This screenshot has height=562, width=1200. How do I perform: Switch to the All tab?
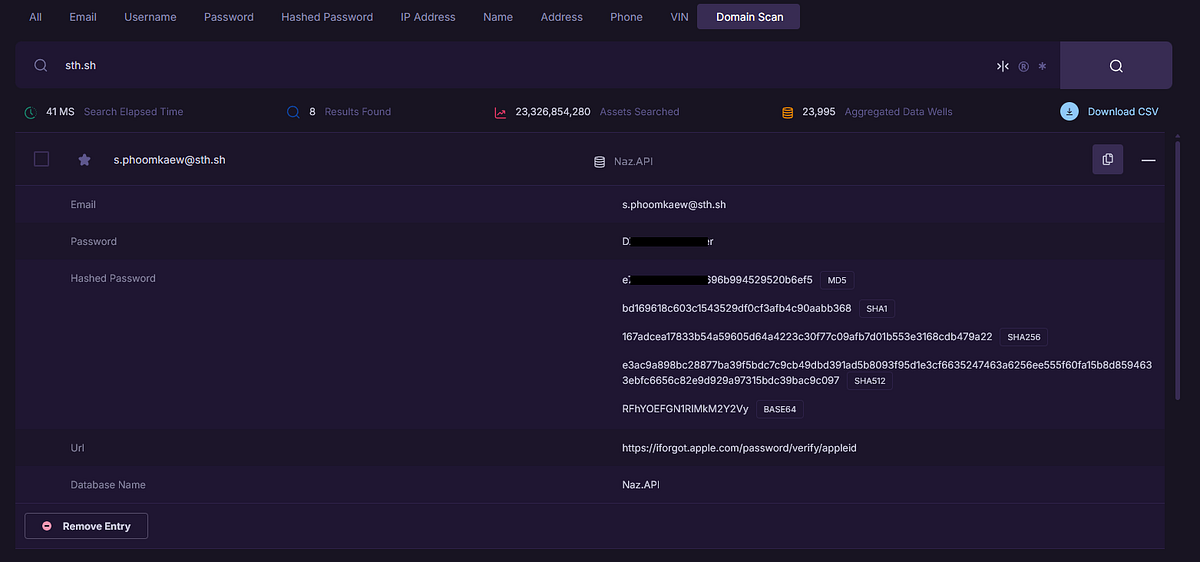click(35, 17)
